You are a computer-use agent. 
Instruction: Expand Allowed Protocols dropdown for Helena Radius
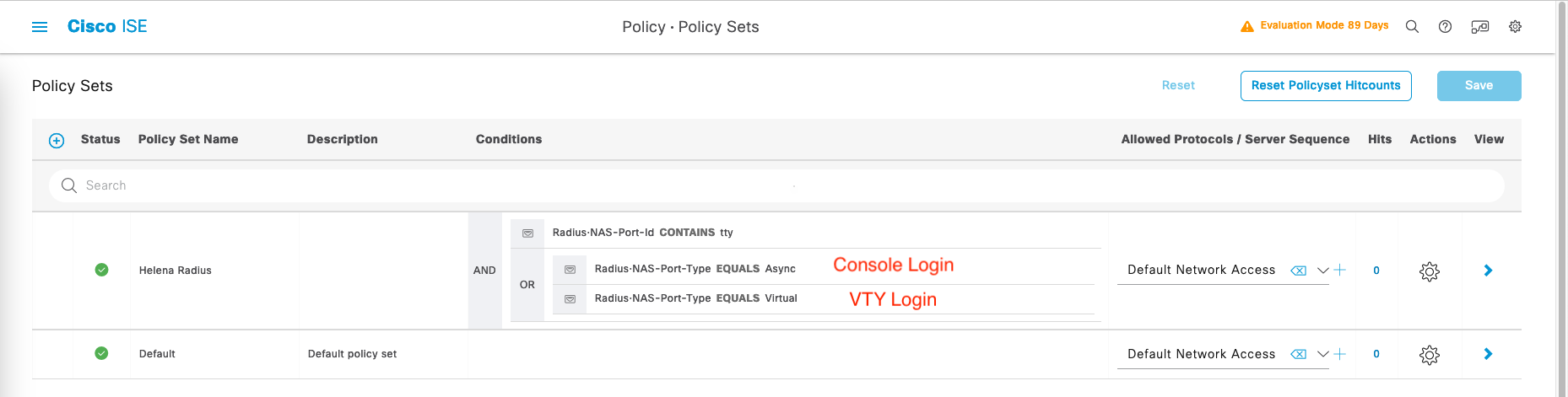coord(1322,271)
